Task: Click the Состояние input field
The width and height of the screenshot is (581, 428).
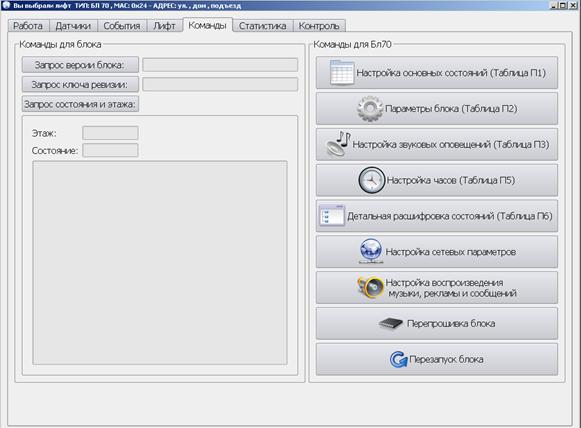Action: coord(110,150)
